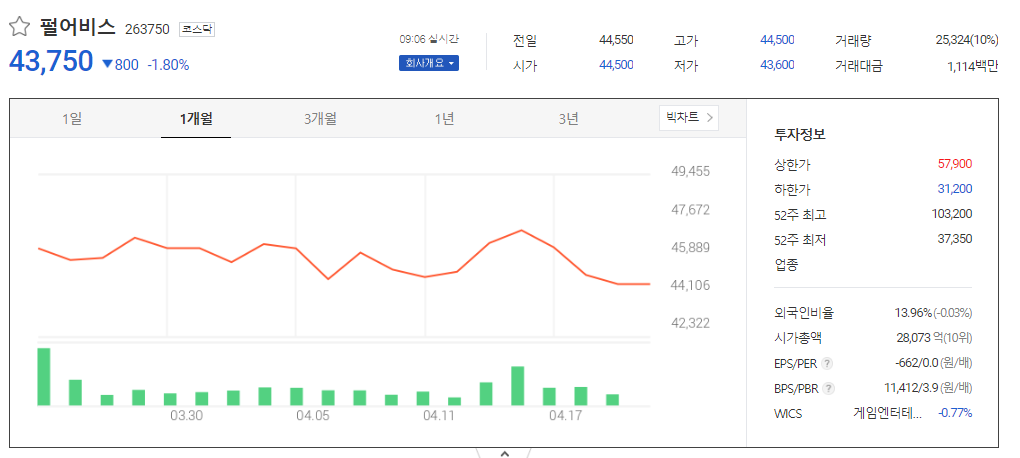The image size is (1020, 458).
Task: Click 52주 최고 value 103,200
Action: (x=952, y=214)
